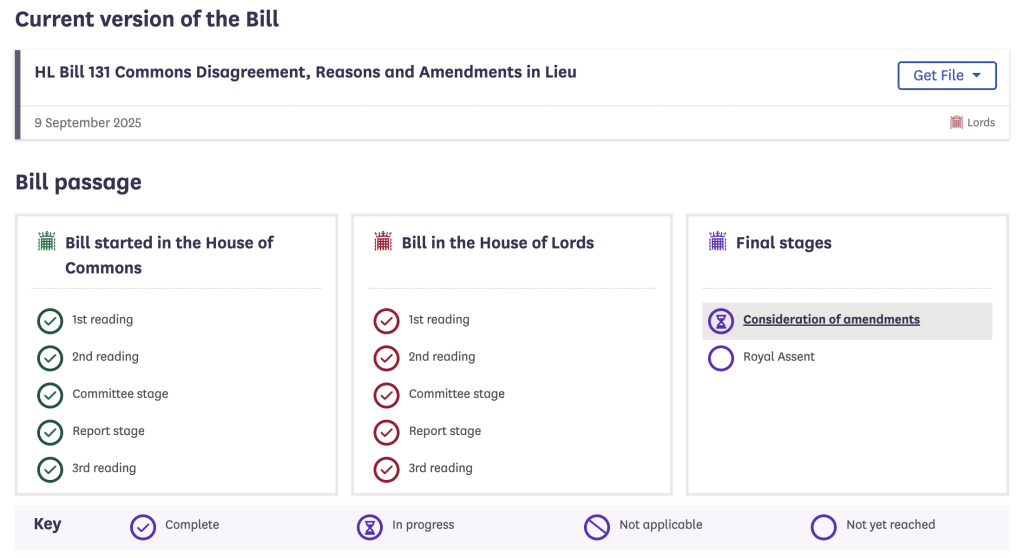Click the Lords 2nd reading red checkmark

click(x=386, y=358)
